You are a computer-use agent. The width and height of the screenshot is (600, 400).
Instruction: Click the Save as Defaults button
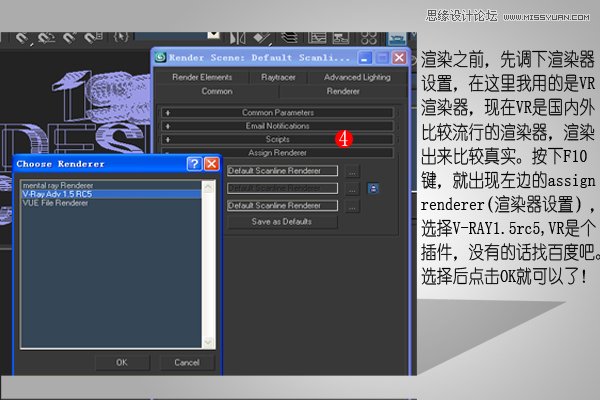pos(281,221)
